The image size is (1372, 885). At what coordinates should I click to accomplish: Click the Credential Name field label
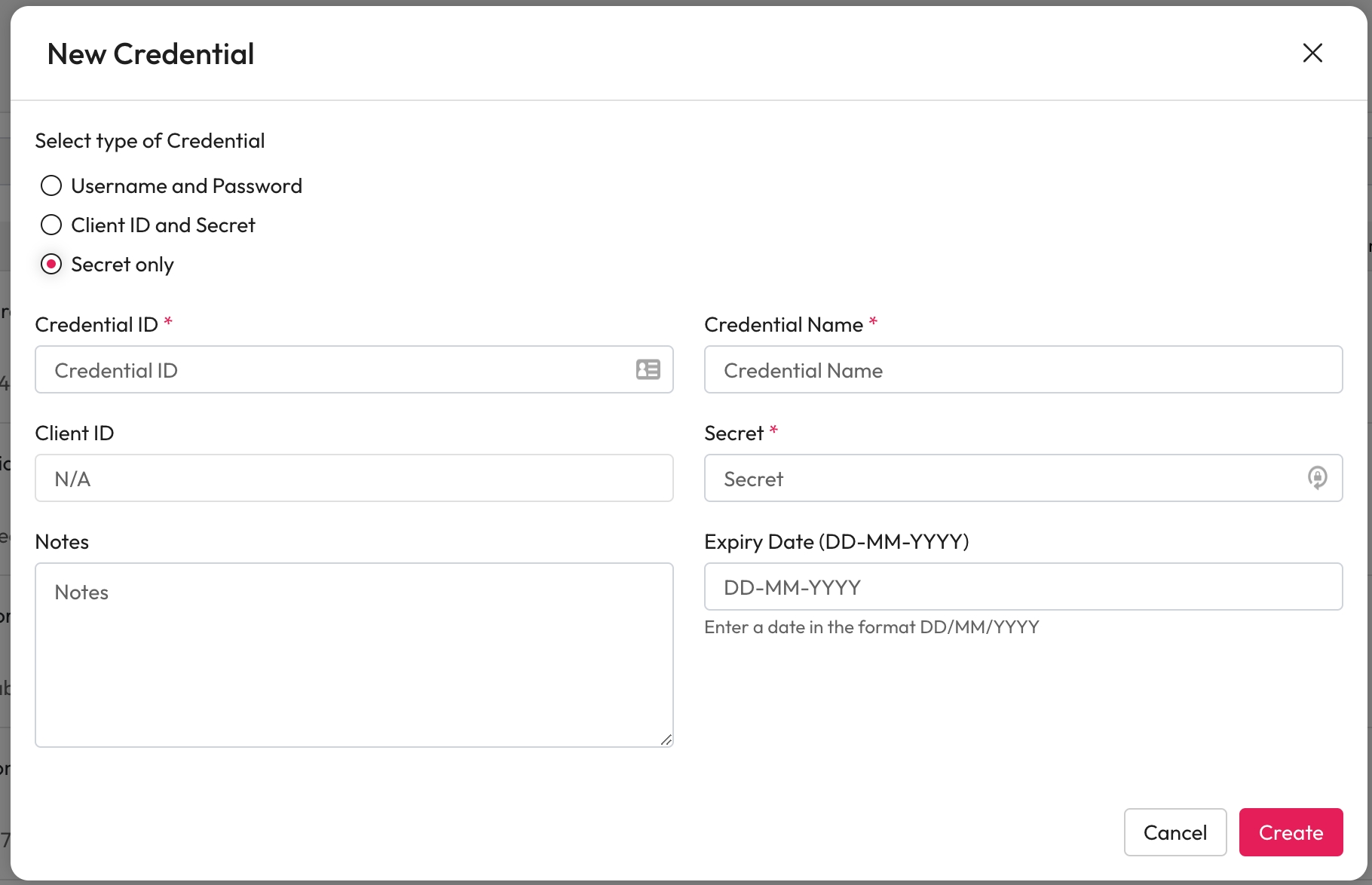tap(783, 324)
